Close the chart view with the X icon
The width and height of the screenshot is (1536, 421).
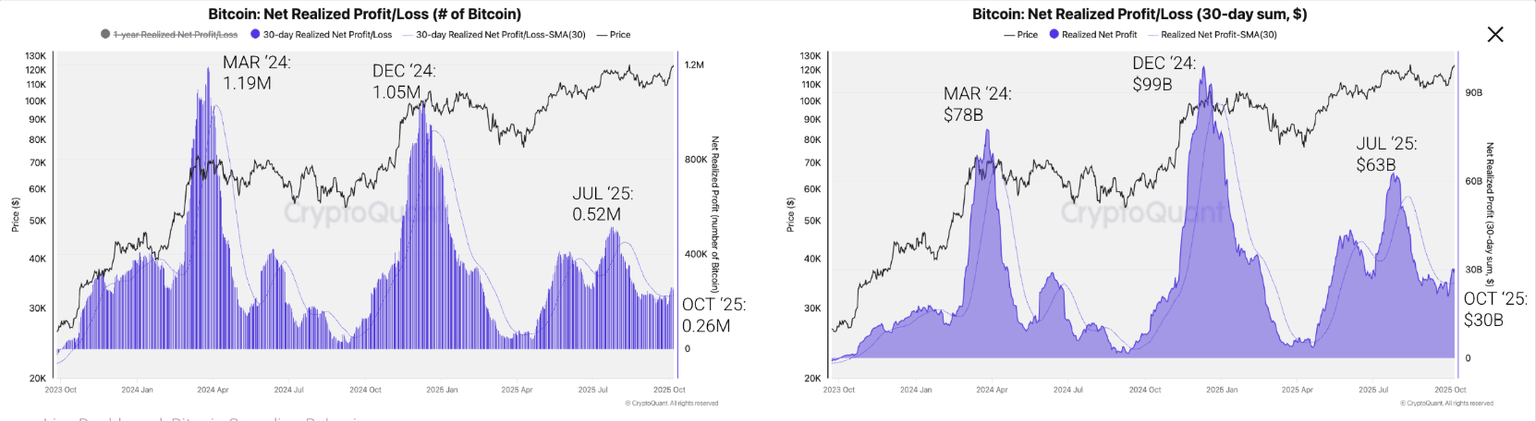click(x=1495, y=35)
